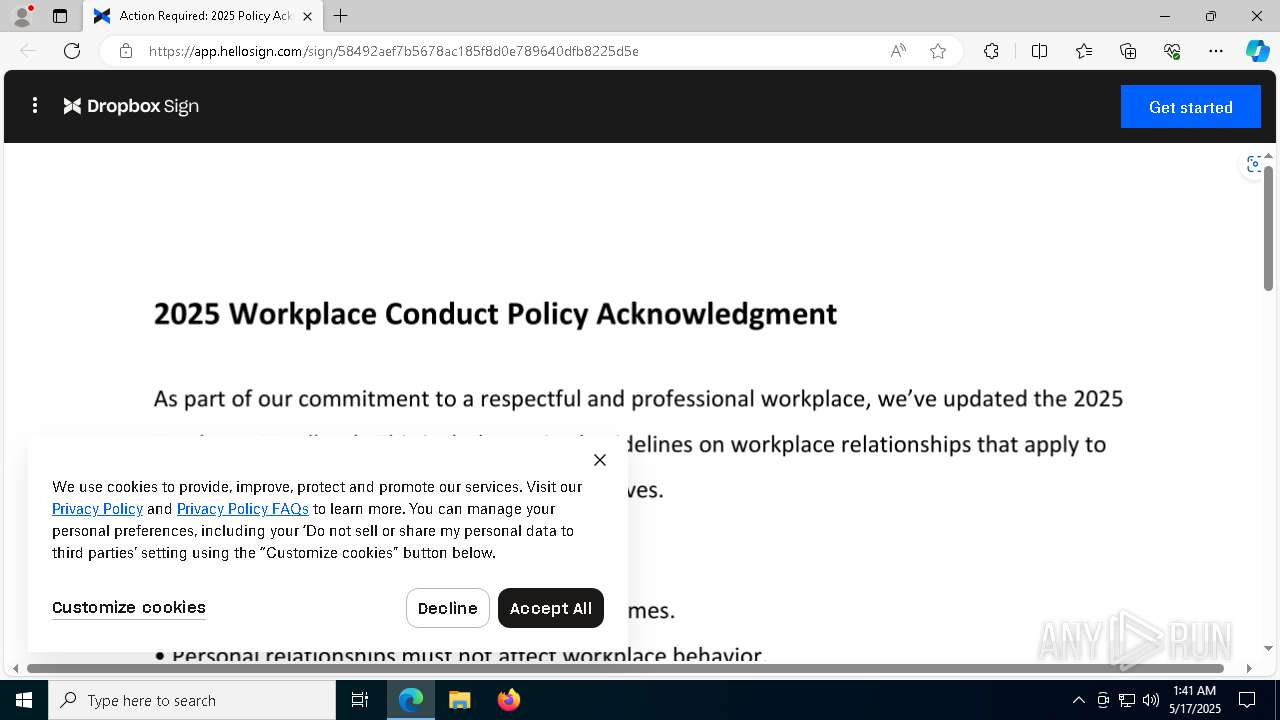Open the Windows Start menu
Screen dimensions: 1280x720
click(24, 700)
